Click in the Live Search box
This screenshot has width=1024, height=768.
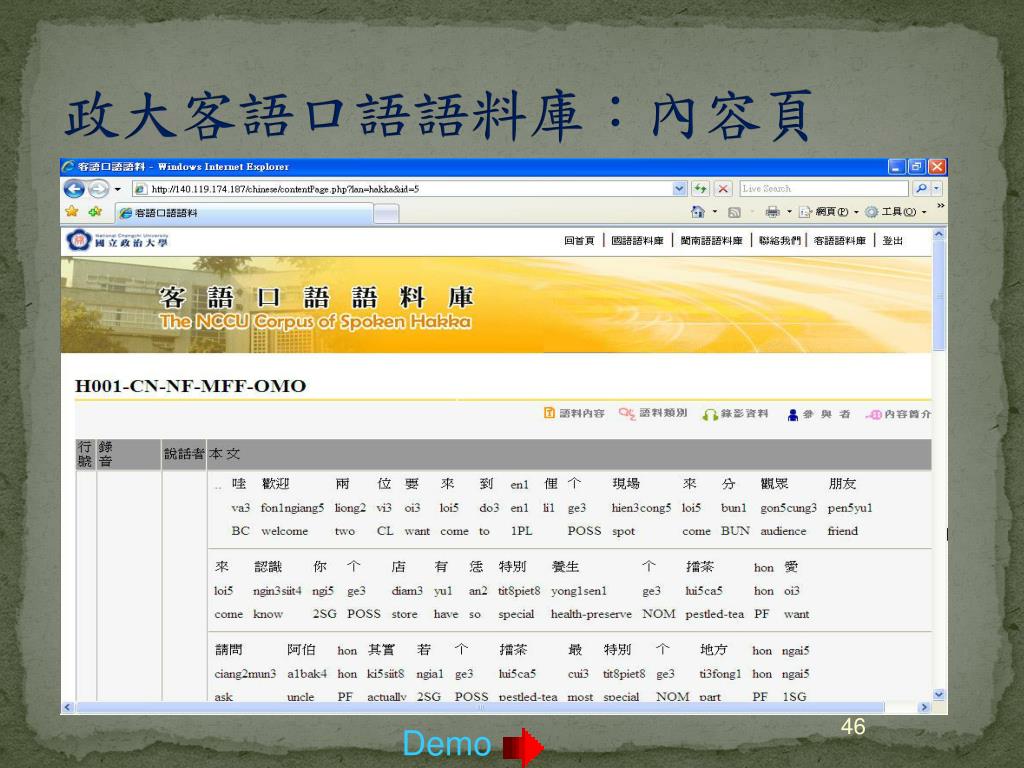(x=824, y=189)
